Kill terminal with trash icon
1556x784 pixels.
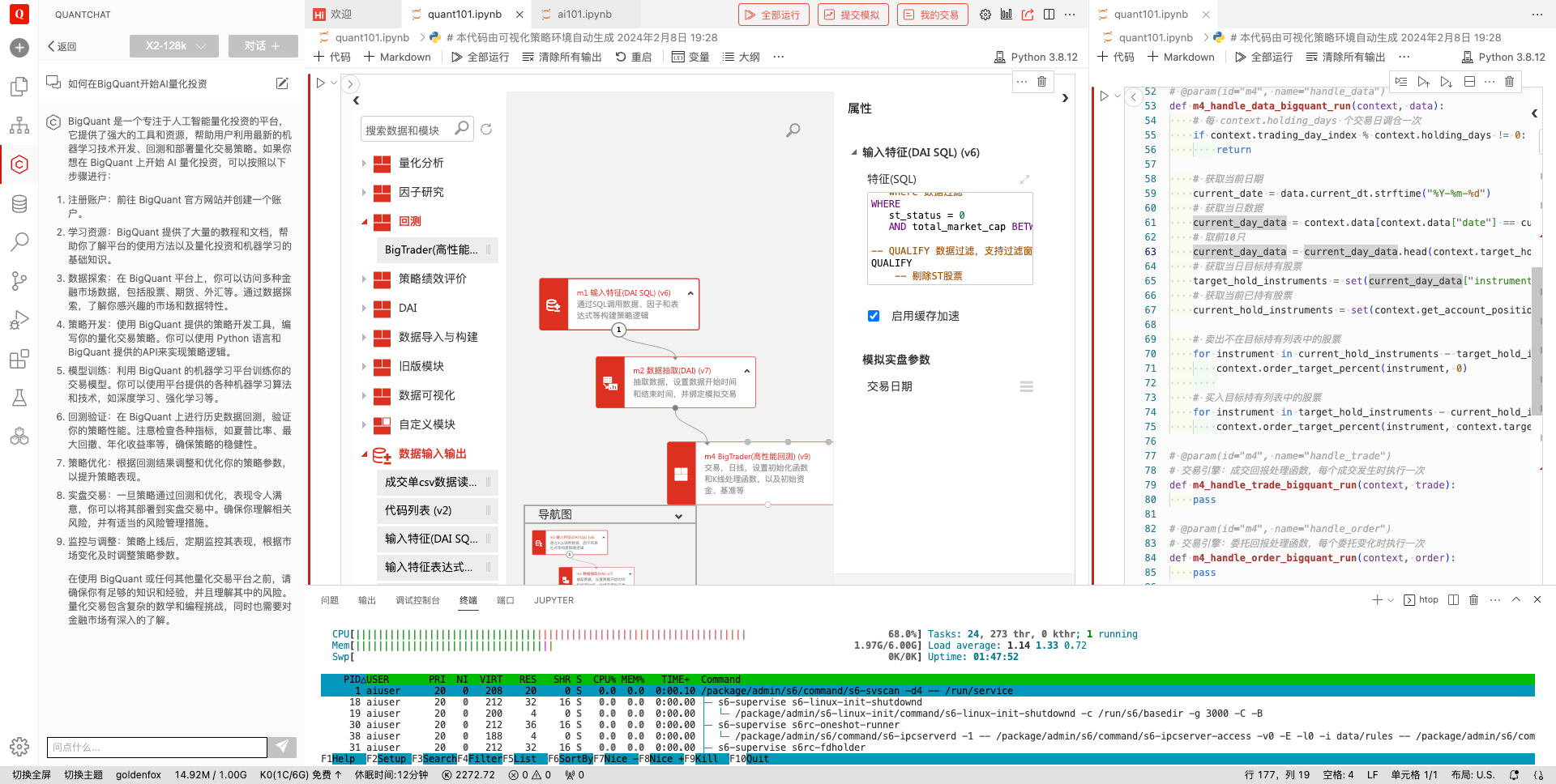click(1474, 600)
